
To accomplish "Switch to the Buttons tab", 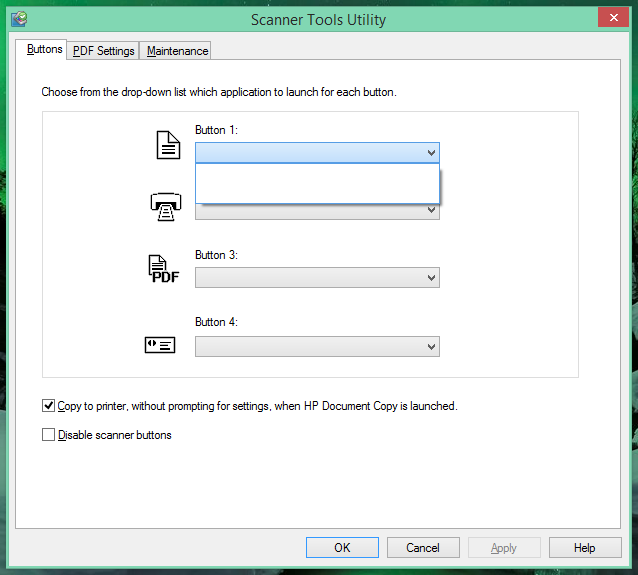I will 41,49.
